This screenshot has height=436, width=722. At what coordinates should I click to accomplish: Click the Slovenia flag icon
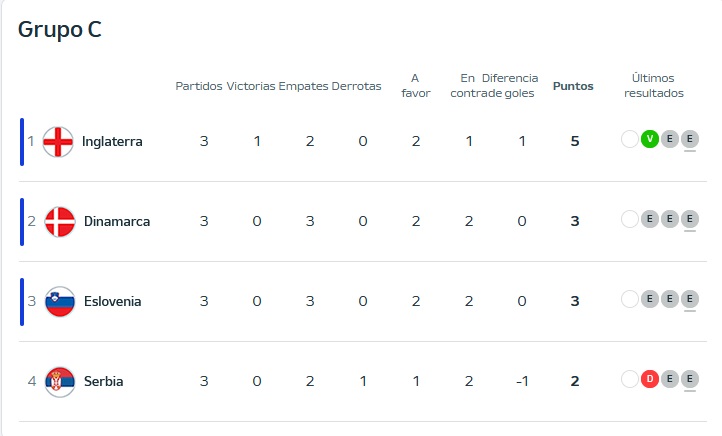tap(60, 301)
